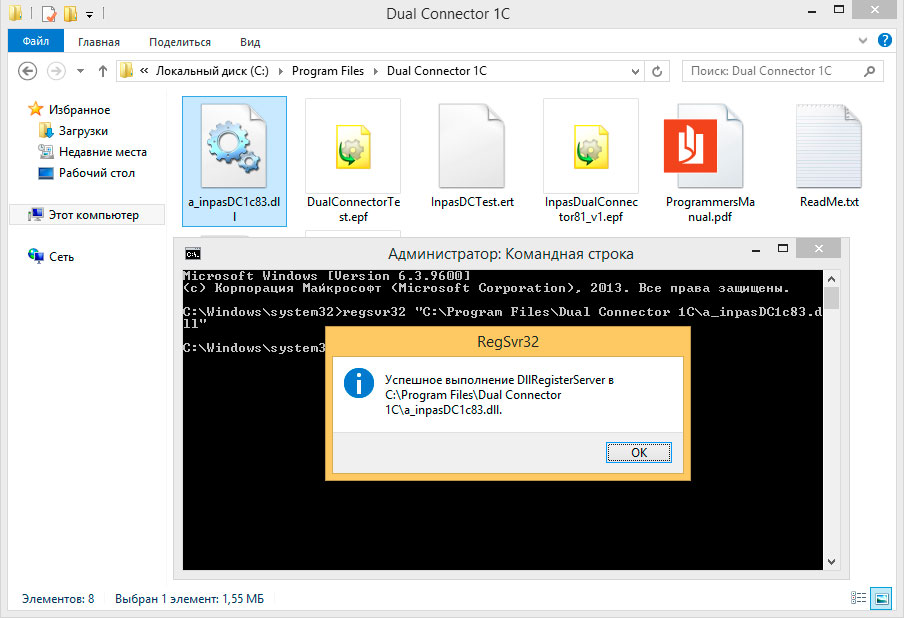The image size is (904, 618).
Task: Refresh the Dual Connector 1C folder
Action: 657,71
